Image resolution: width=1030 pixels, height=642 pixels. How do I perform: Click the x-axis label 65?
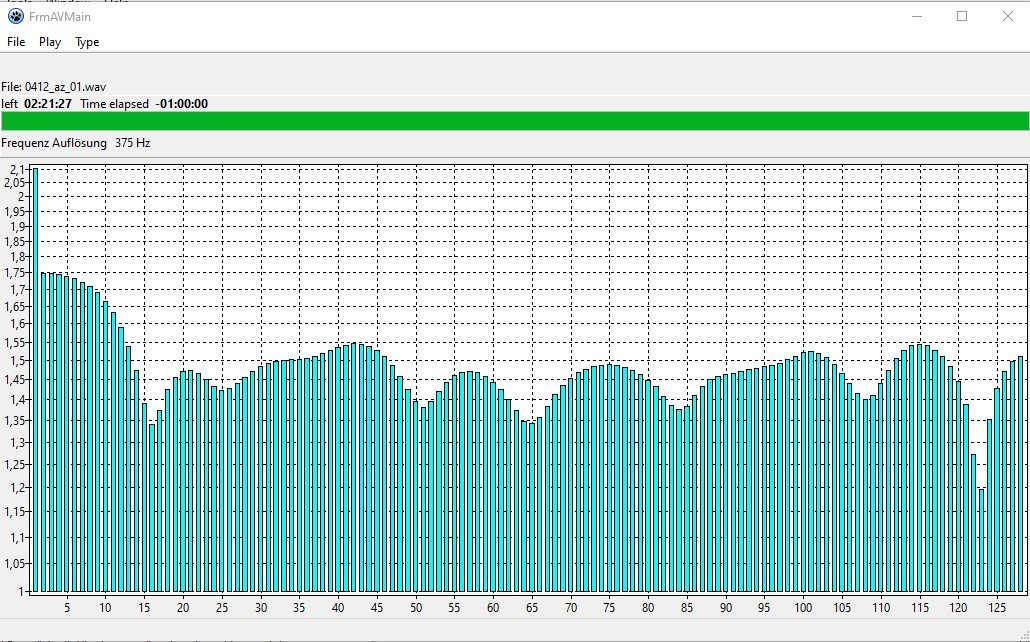(531, 608)
